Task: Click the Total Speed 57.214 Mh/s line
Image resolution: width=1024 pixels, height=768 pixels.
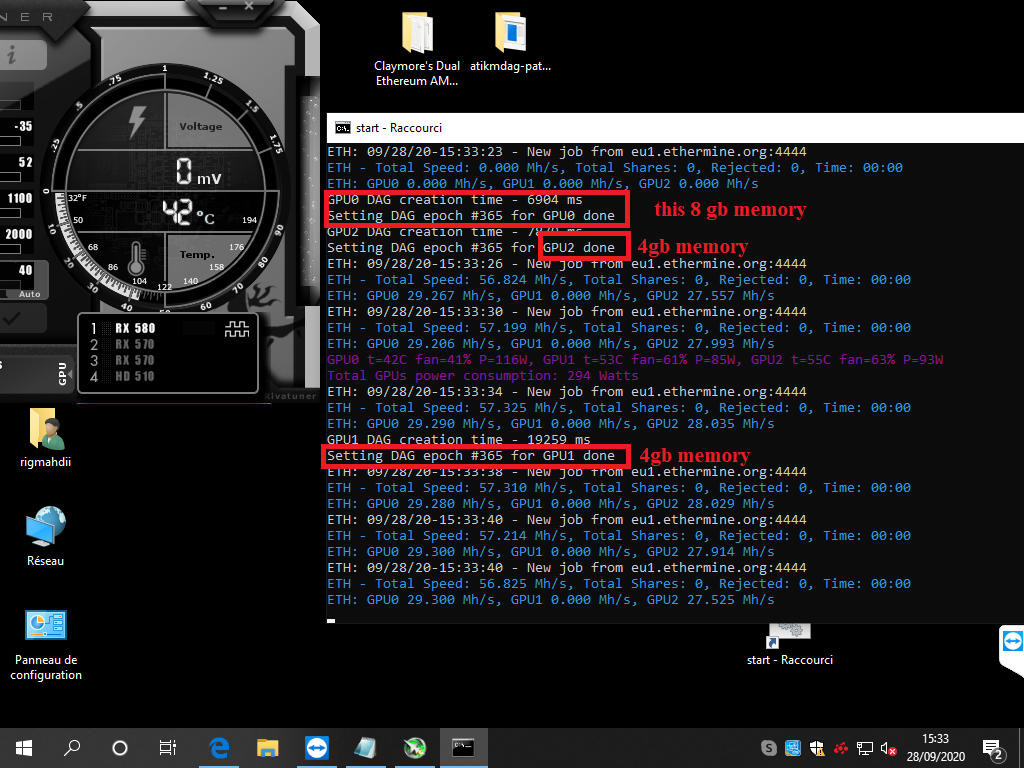Action: tap(619, 536)
